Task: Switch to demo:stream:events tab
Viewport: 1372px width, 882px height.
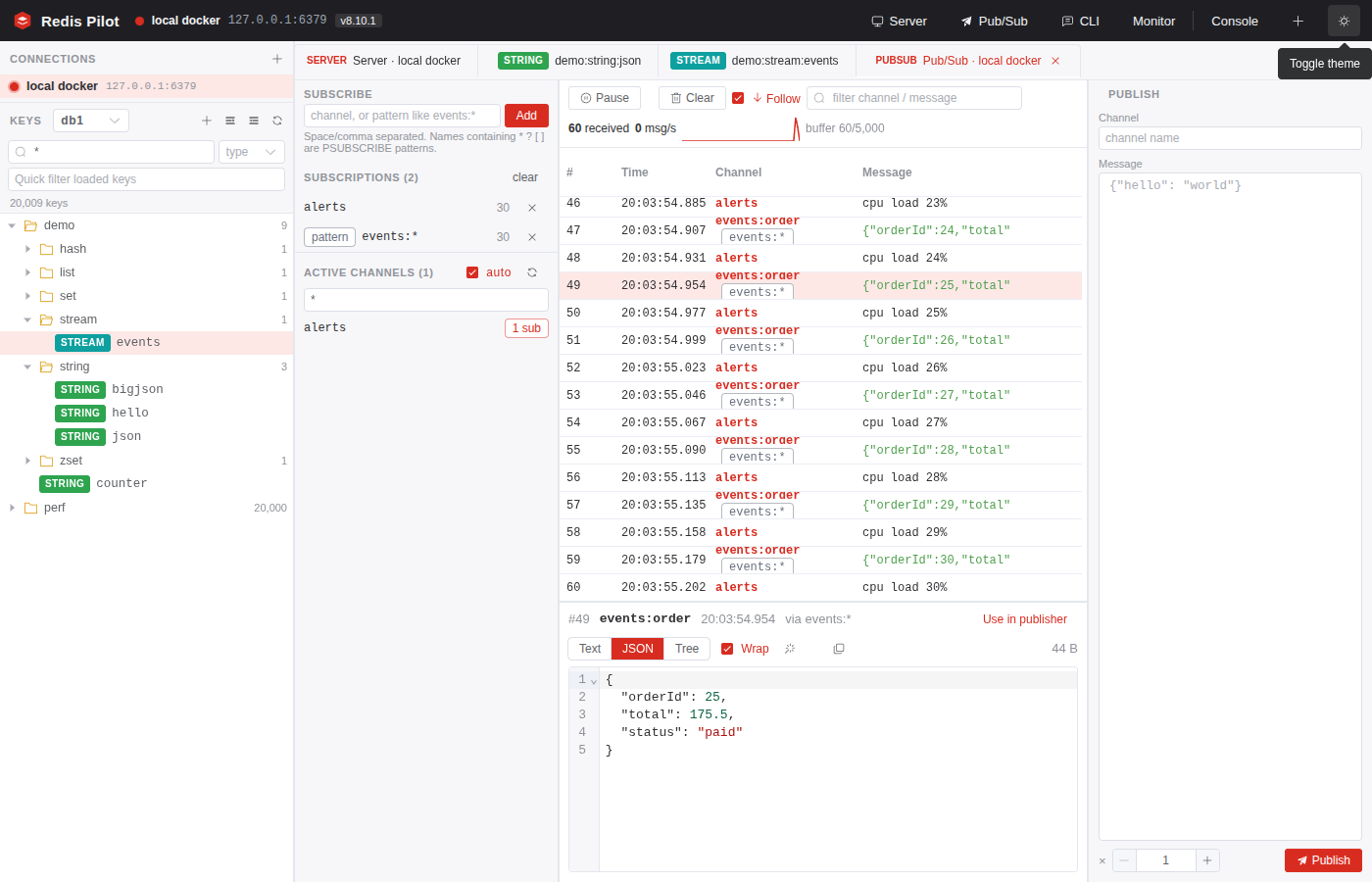Action: click(755, 61)
